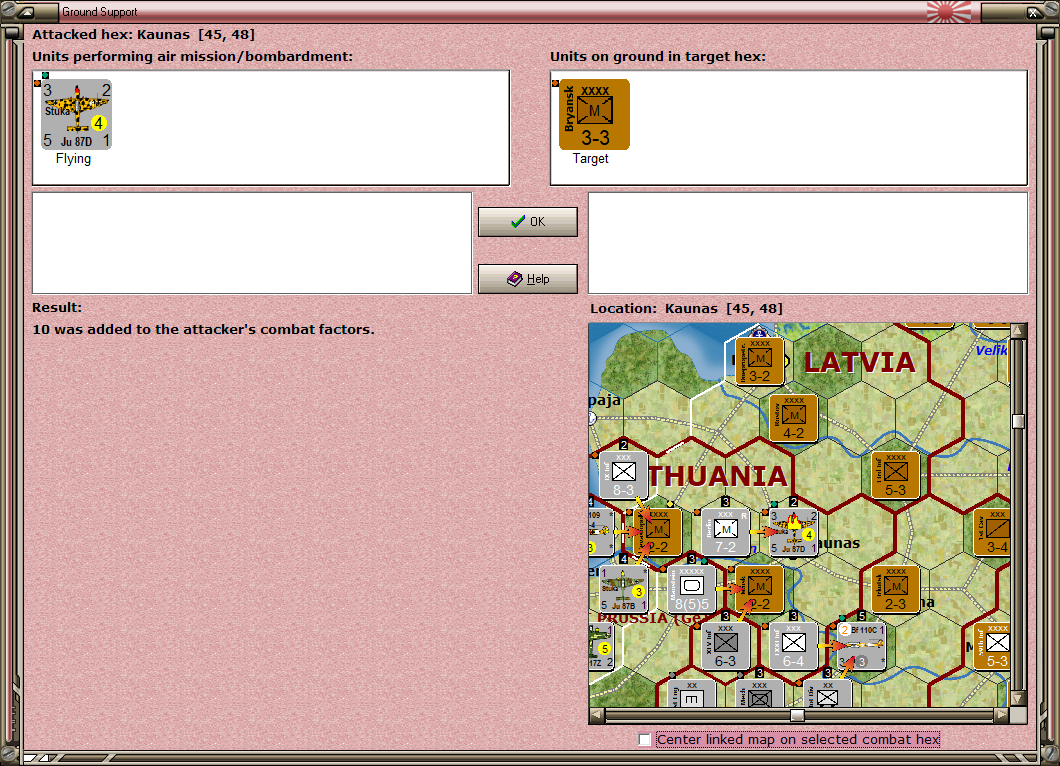The width and height of the screenshot is (1060, 766).
Task: Select the 4-2 unit inside Latvia
Action: pos(792,417)
